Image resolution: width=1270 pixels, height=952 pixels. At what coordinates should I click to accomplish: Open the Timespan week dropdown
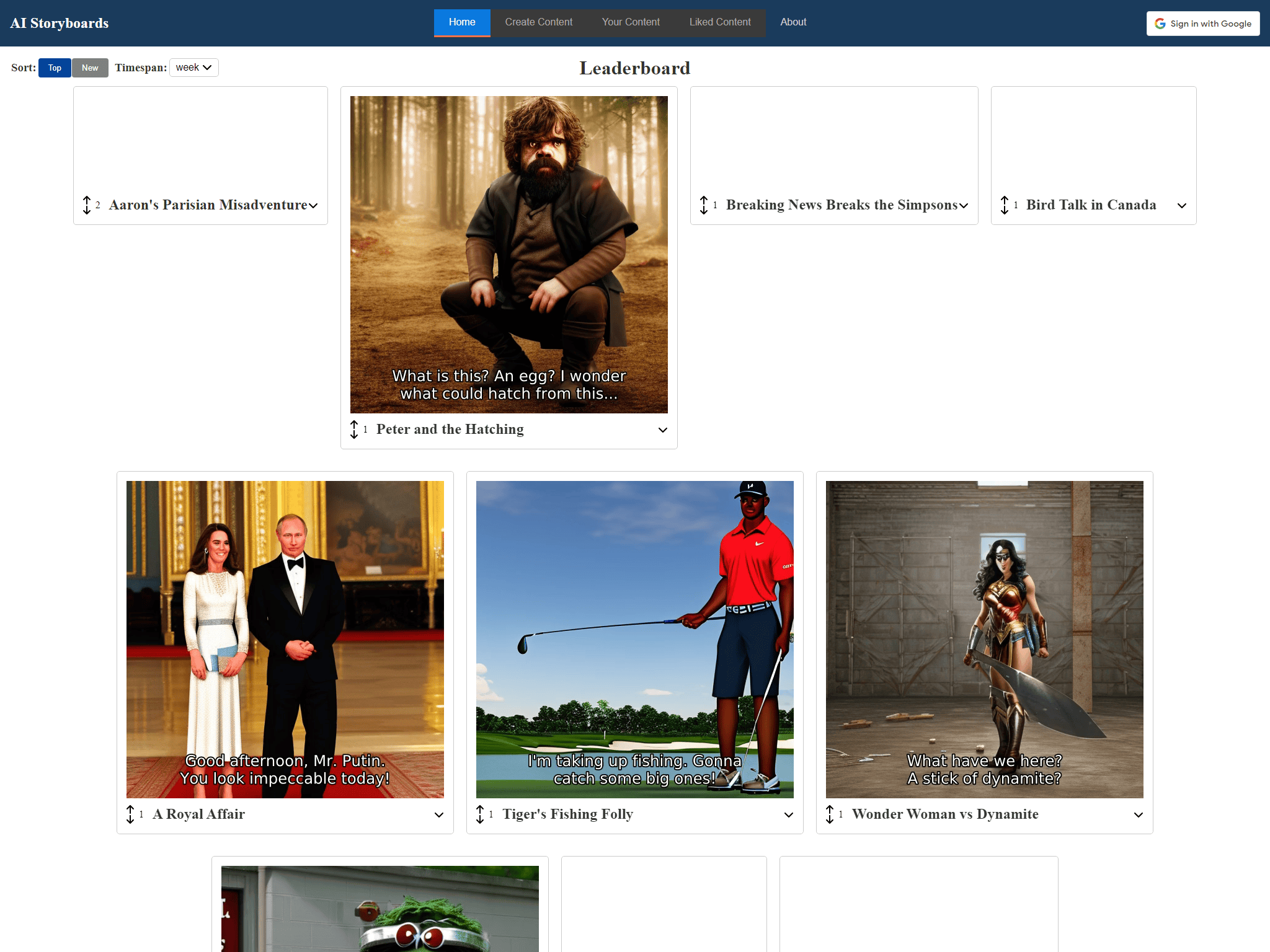pyautogui.click(x=194, y=68)
